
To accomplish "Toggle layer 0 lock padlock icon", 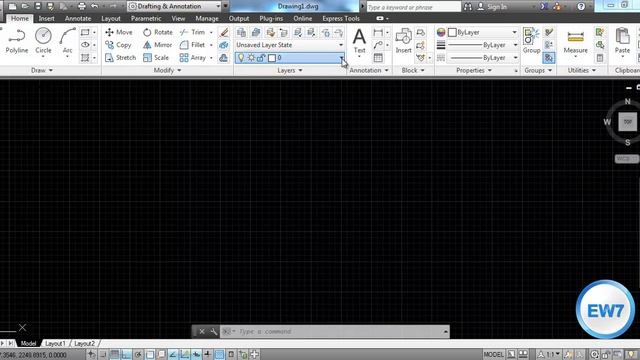I will pos(261,58).
